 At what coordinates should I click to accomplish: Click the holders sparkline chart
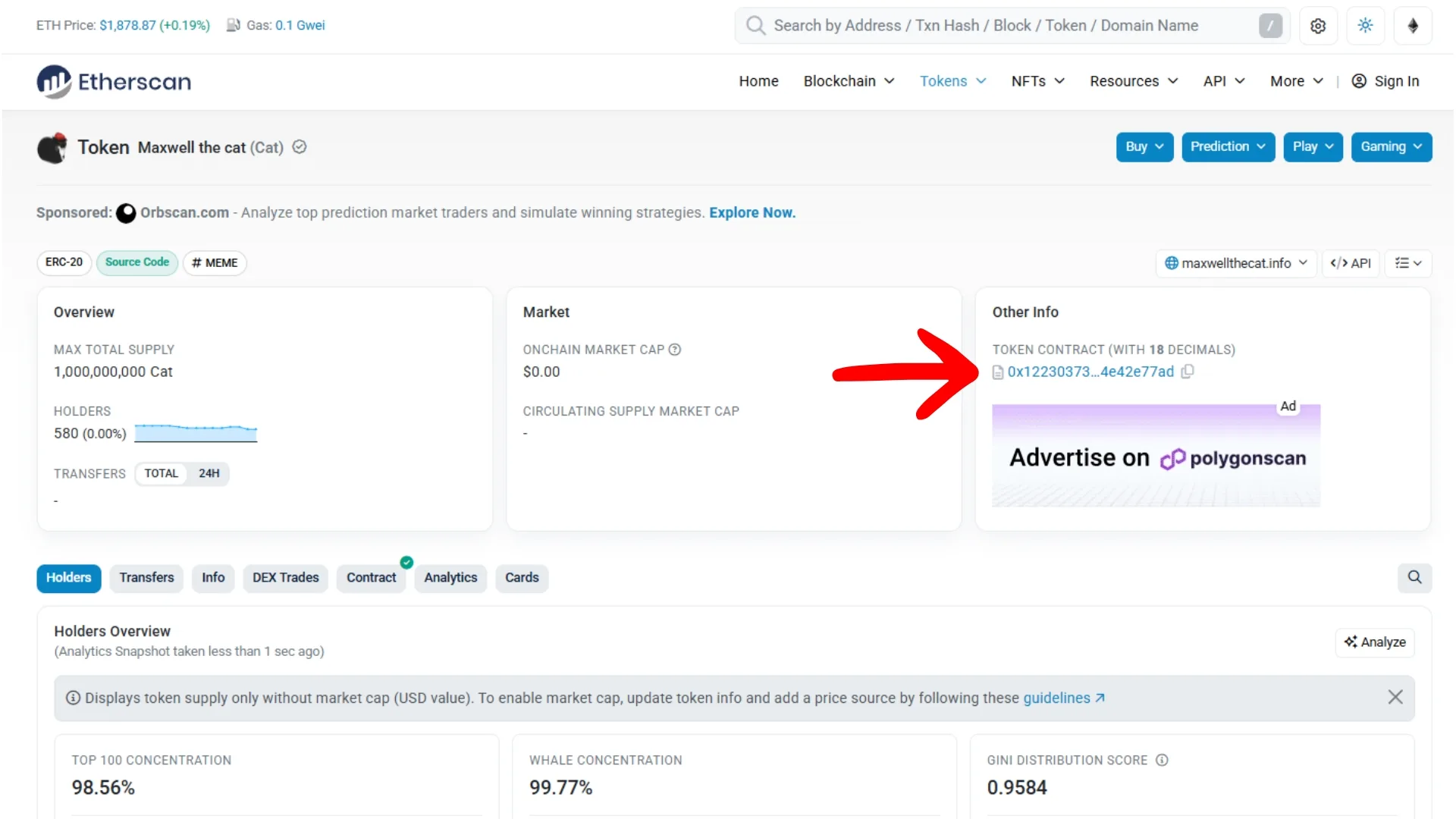pyautogui.click(x=196, y=433)
